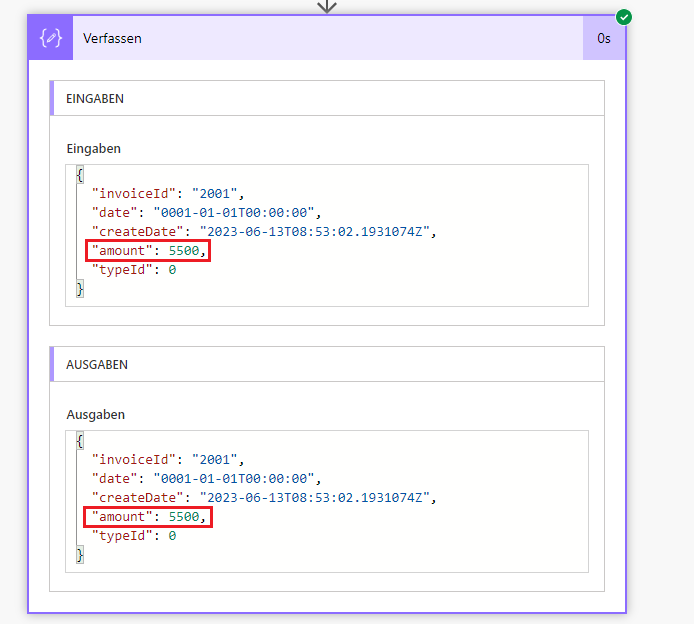Click closing brace in Ausgaben JSON
Screen dimensions: 694x624
pos(80,555)
